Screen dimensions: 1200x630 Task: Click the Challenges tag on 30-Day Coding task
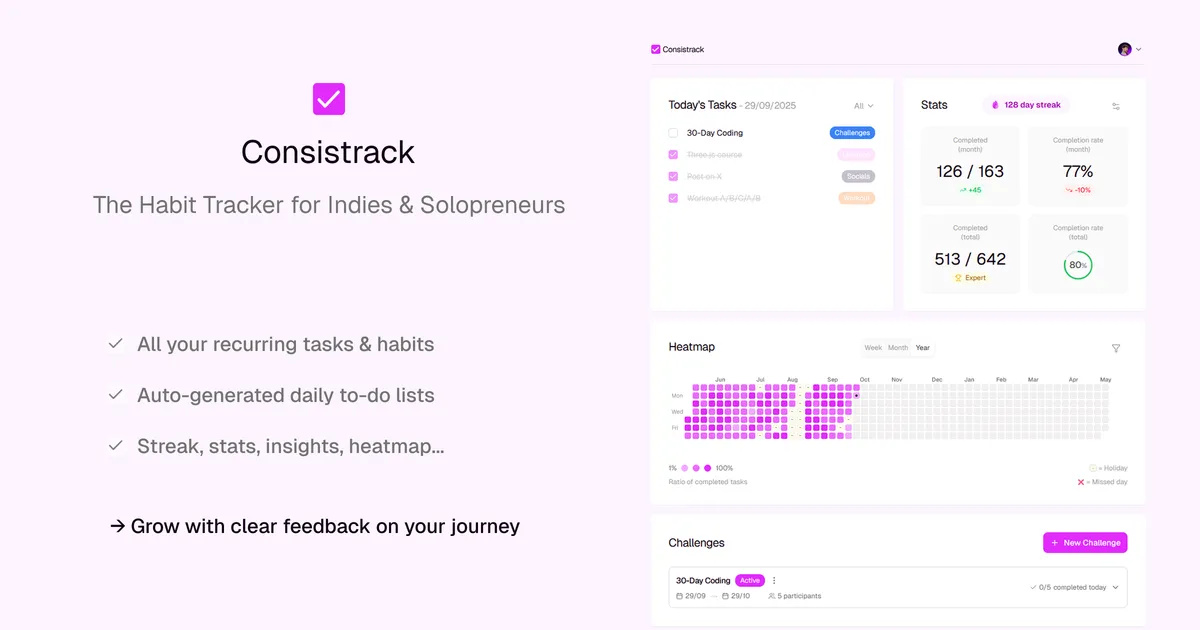pyautogui.click(x=852, y=132)
